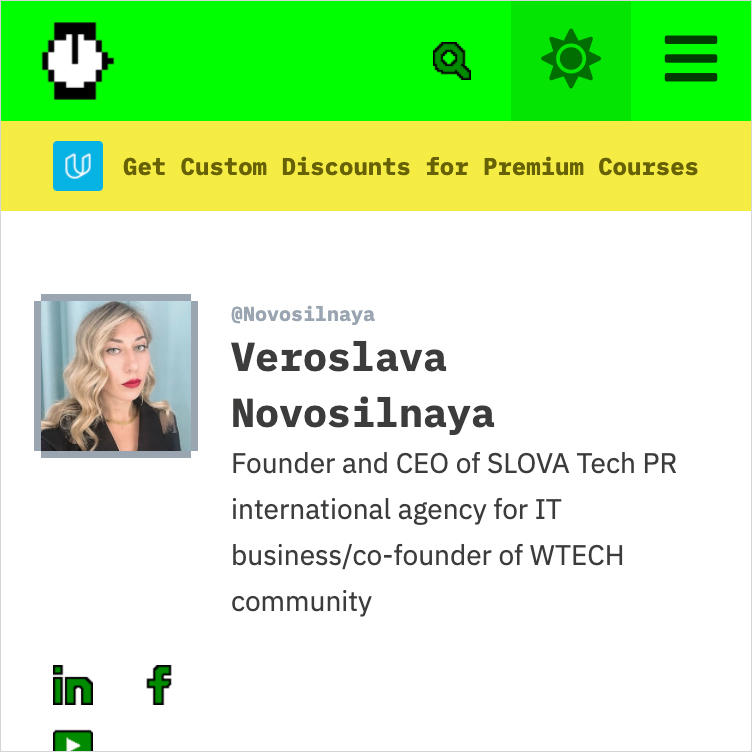
Task: Open Get Custom Discounts for Premium Courses
Action: (411, 167)
